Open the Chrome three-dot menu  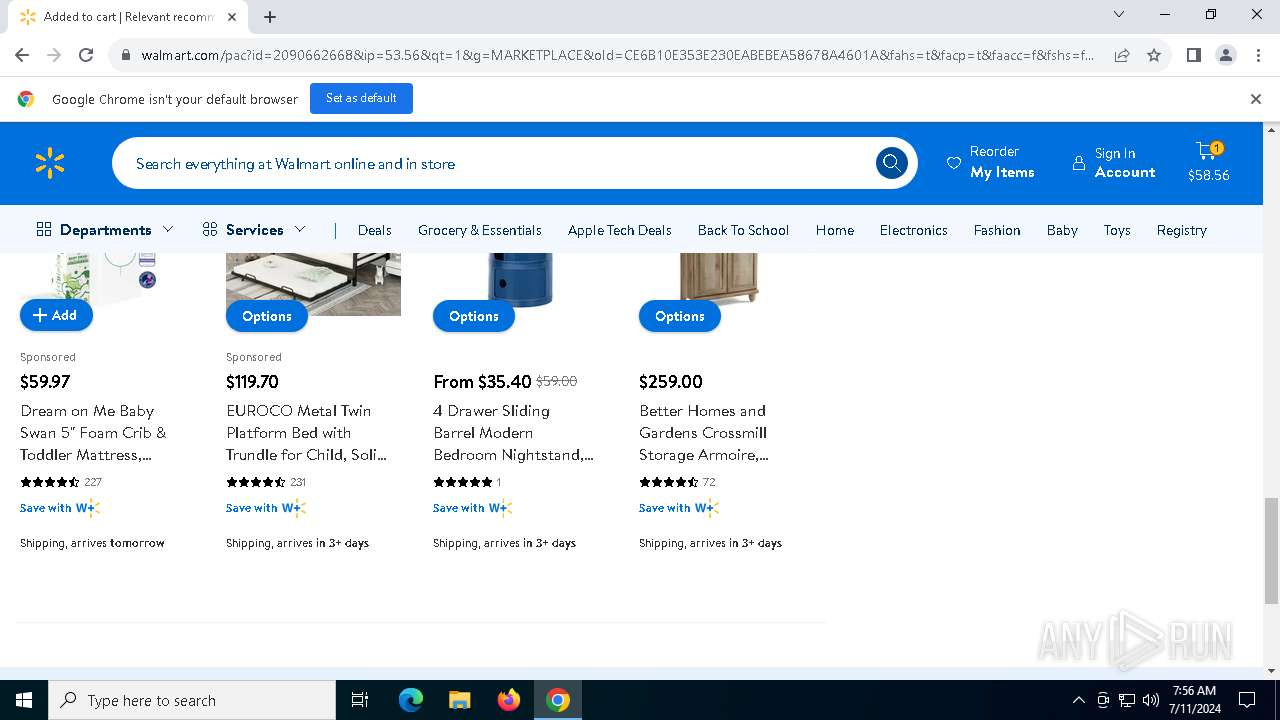[1257, 55]
